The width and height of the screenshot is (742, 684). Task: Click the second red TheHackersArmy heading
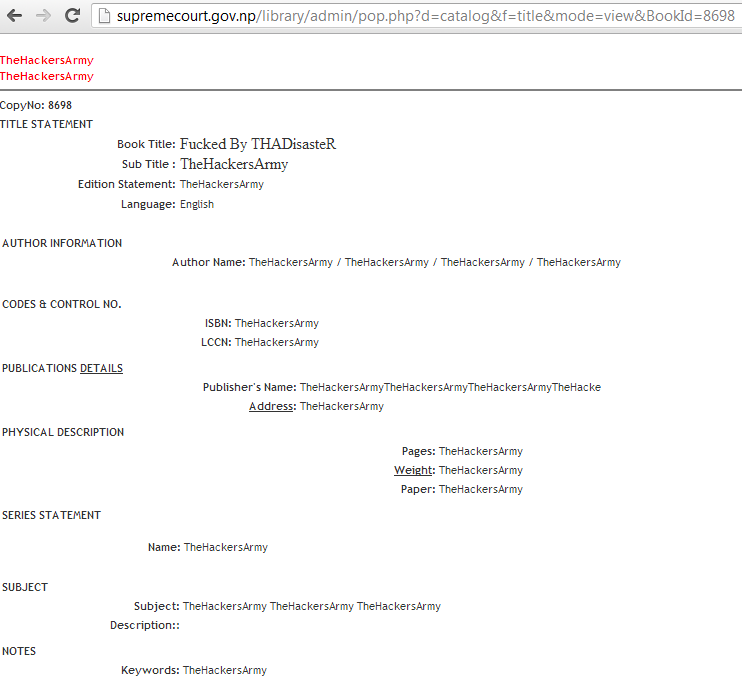tap(47, 76)
